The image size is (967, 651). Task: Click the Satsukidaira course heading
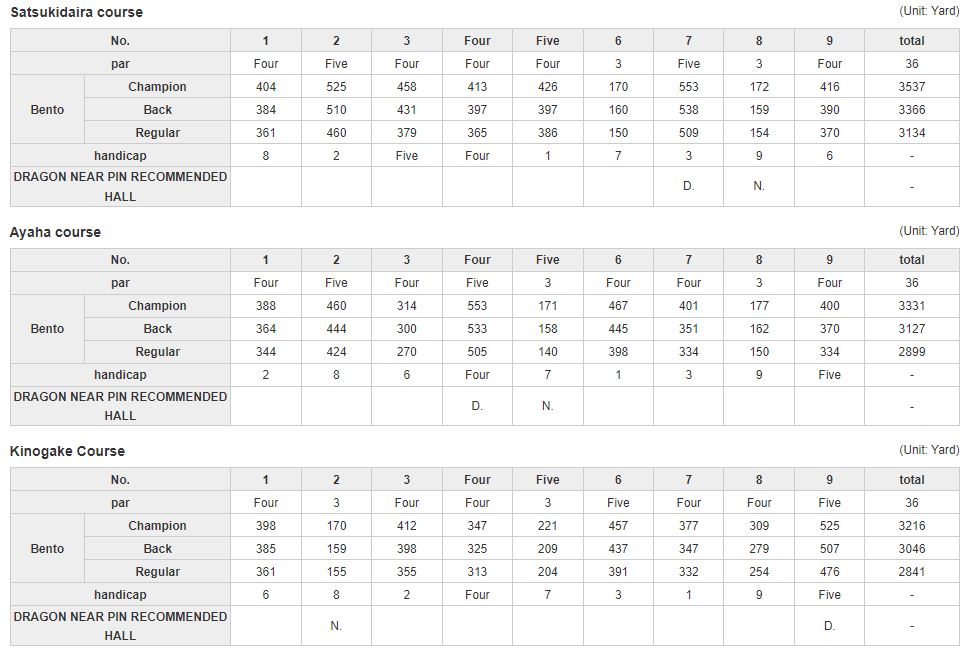point(76,12)
